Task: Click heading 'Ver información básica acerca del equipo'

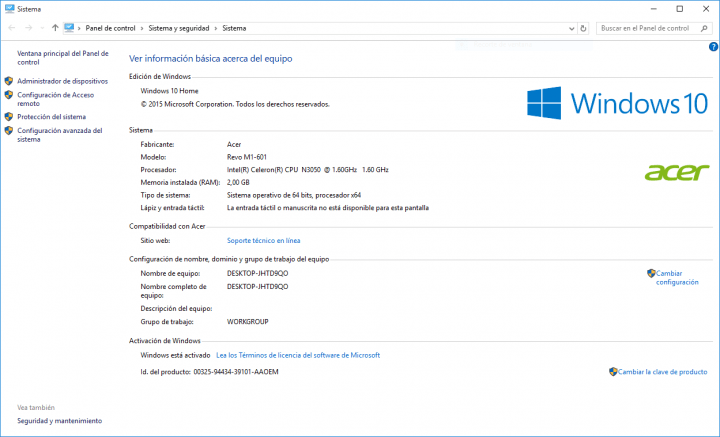Action: (211, 59)
